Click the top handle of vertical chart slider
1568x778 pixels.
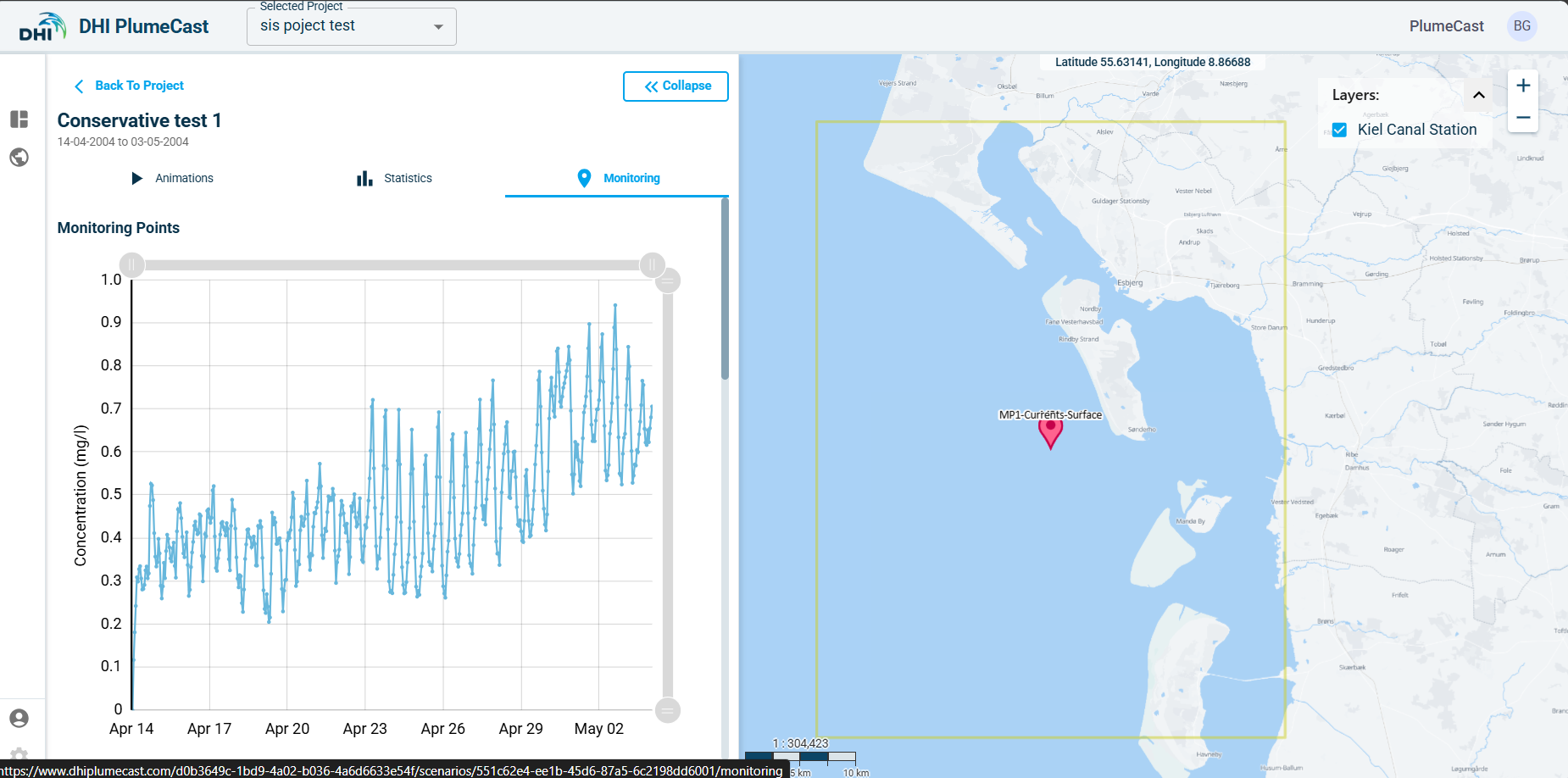[668, 281]
